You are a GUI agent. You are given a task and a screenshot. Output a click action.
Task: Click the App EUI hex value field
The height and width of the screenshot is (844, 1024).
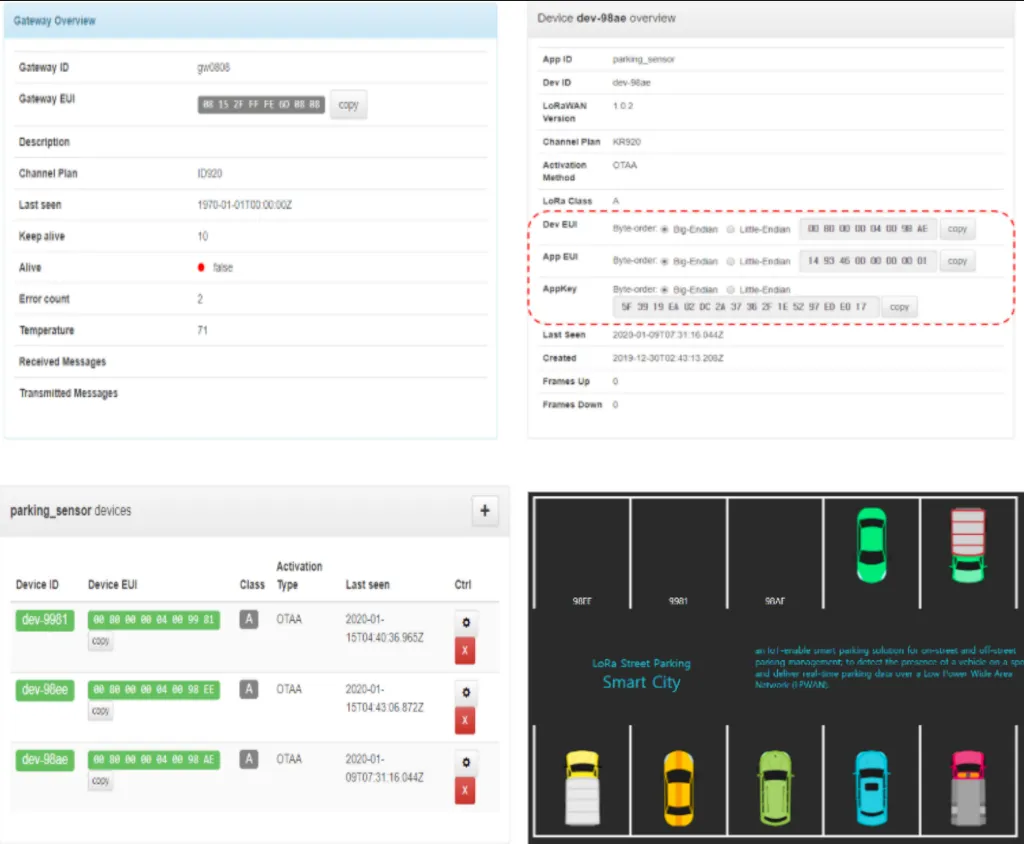867,261
